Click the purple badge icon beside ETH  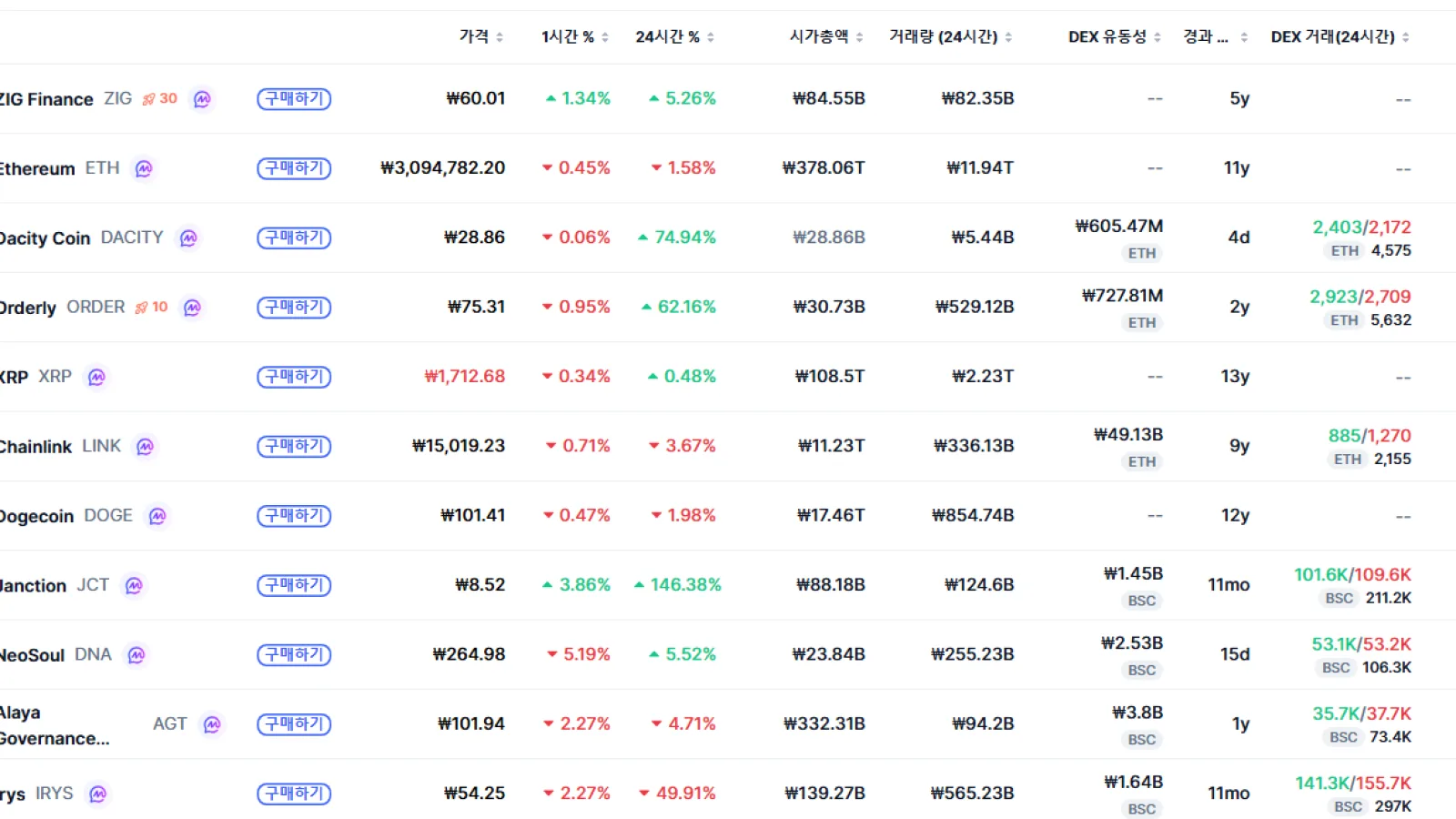[144, 168]
